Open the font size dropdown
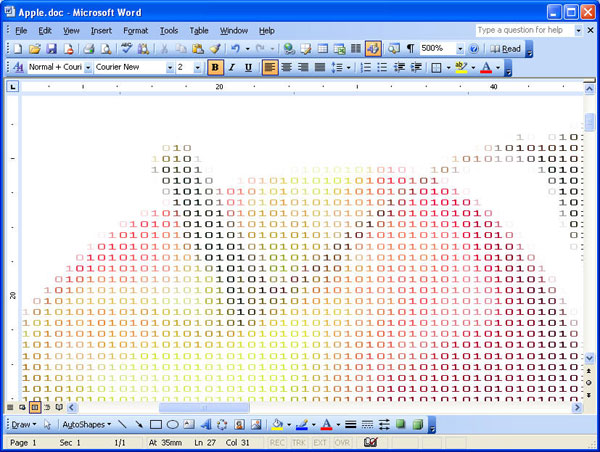The height and width of the screenshot is (452, 600). click(x=198, y=67)
